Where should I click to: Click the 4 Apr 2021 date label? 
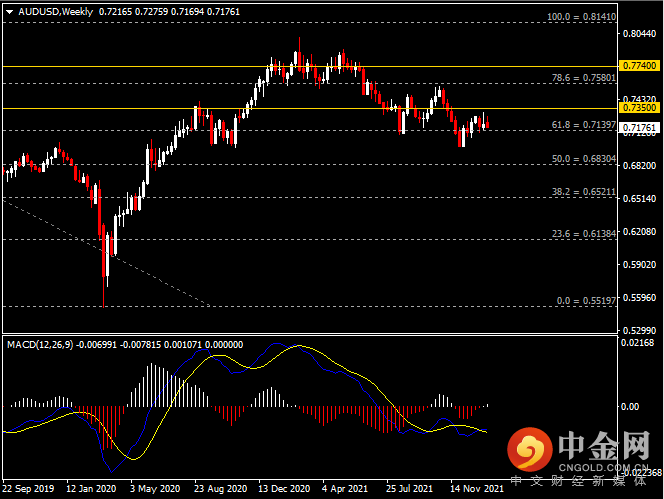click(345, 489)
